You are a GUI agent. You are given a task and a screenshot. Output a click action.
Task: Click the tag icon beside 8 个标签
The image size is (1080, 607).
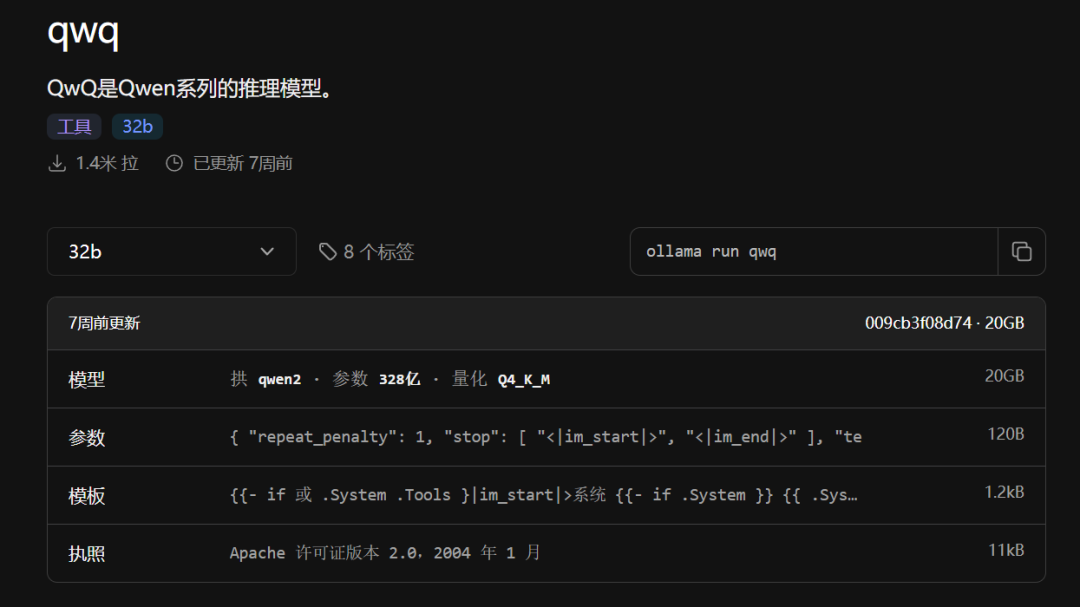(x=329, y=251)
